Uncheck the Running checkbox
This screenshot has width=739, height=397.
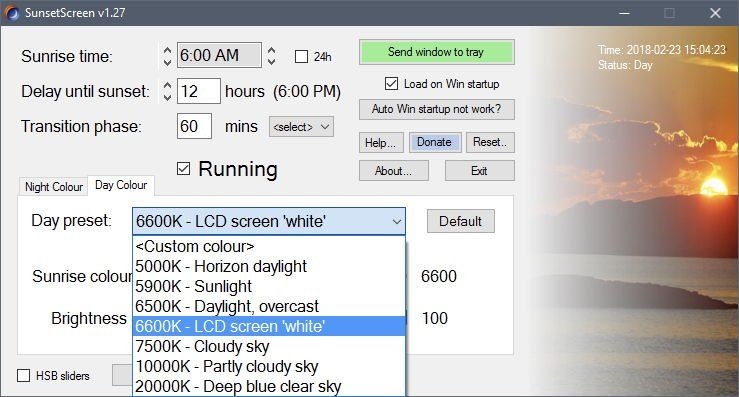183,168
